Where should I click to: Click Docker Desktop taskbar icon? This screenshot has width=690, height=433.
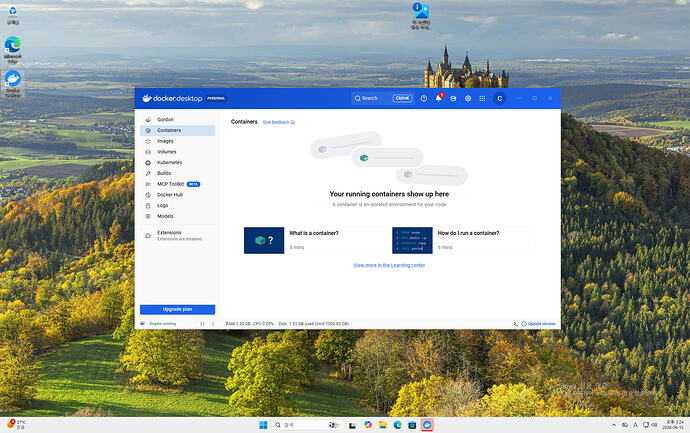click(427, 425)
